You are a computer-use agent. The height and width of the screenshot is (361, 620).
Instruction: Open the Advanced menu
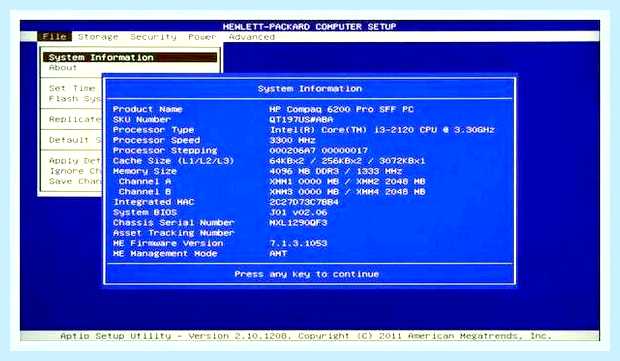[x=251, y=37]
